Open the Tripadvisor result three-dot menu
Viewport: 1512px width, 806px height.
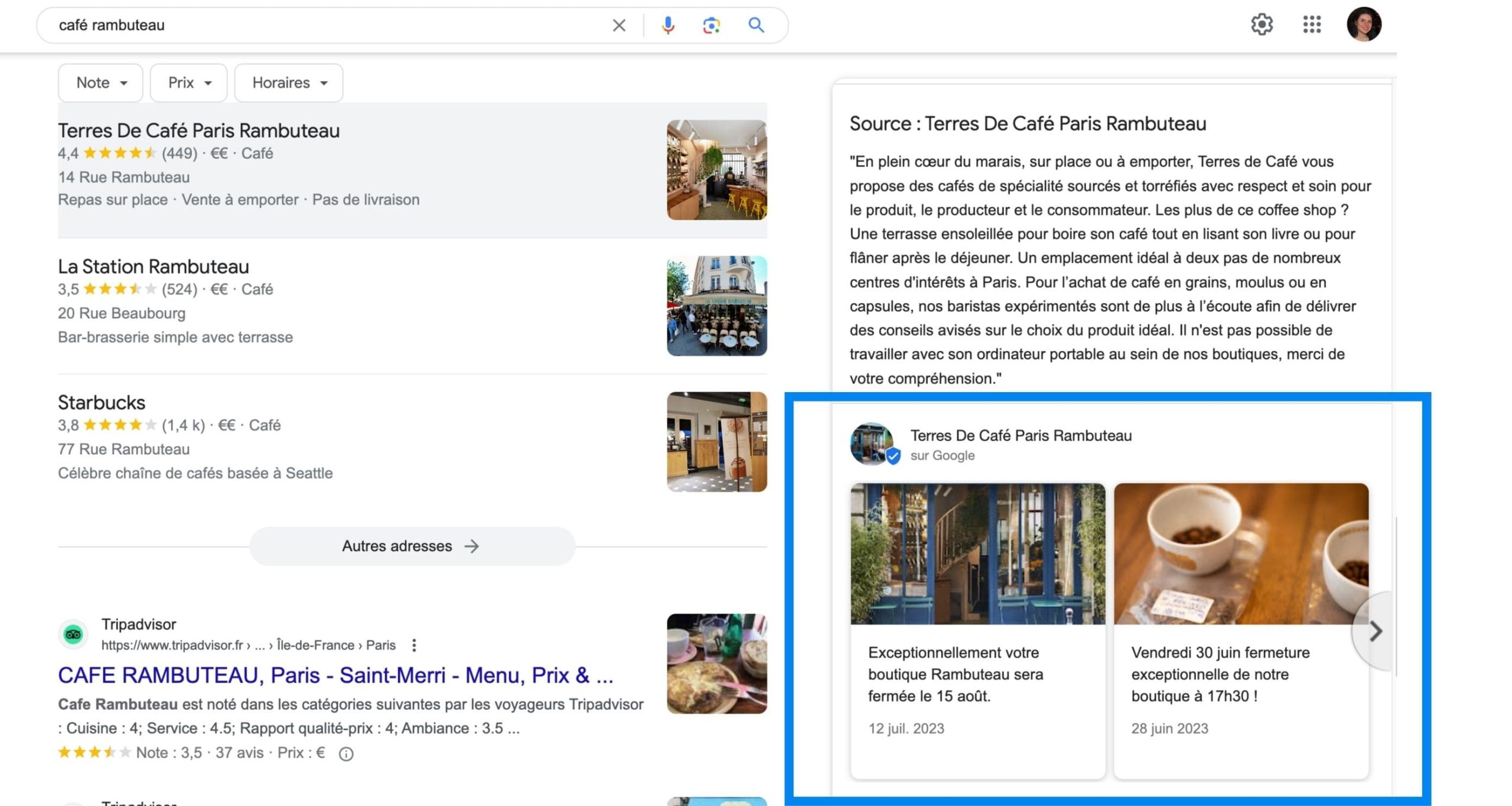pyautogui.click(x=414, y=645)
